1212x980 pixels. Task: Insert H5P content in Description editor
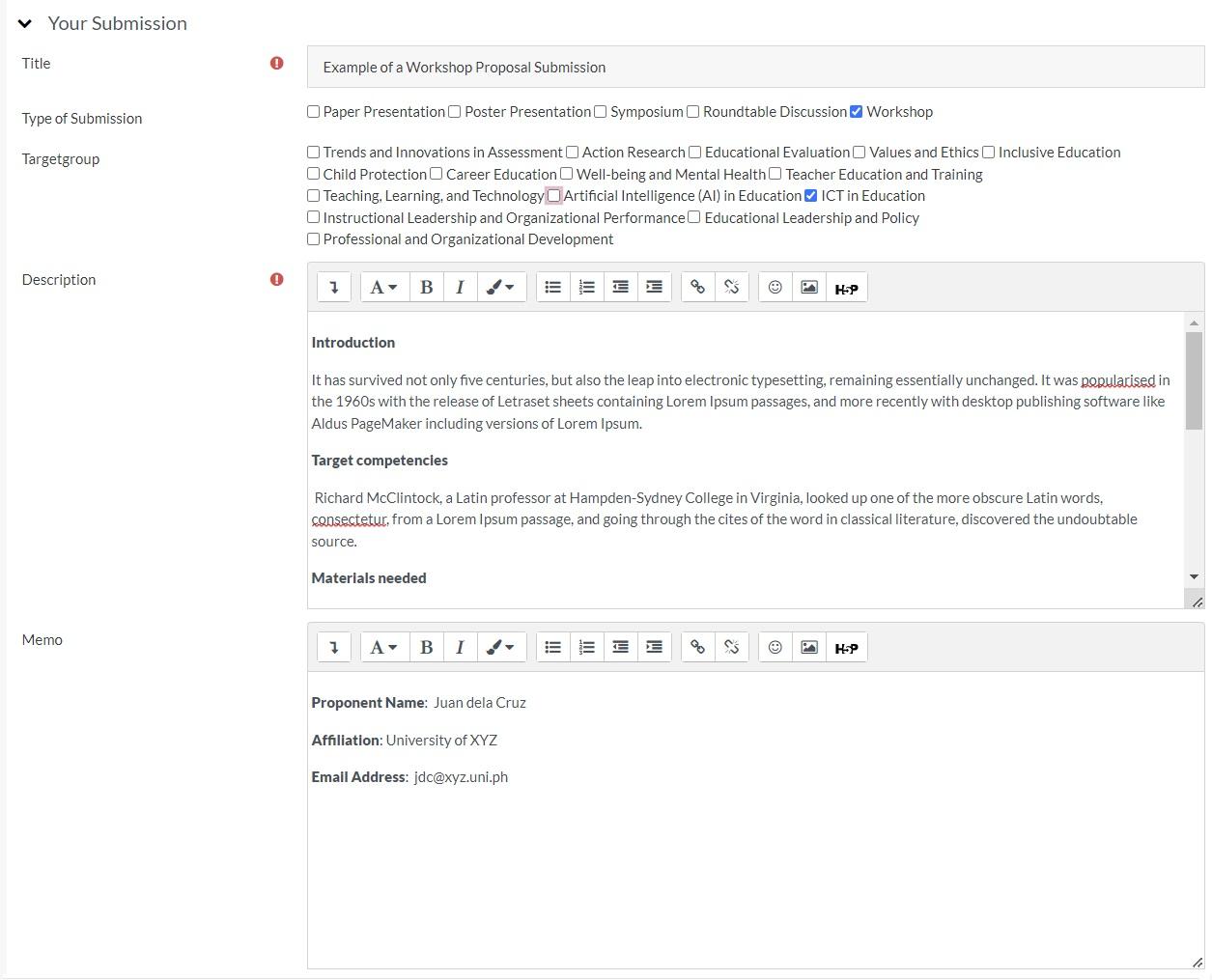[x=846, y=288]
